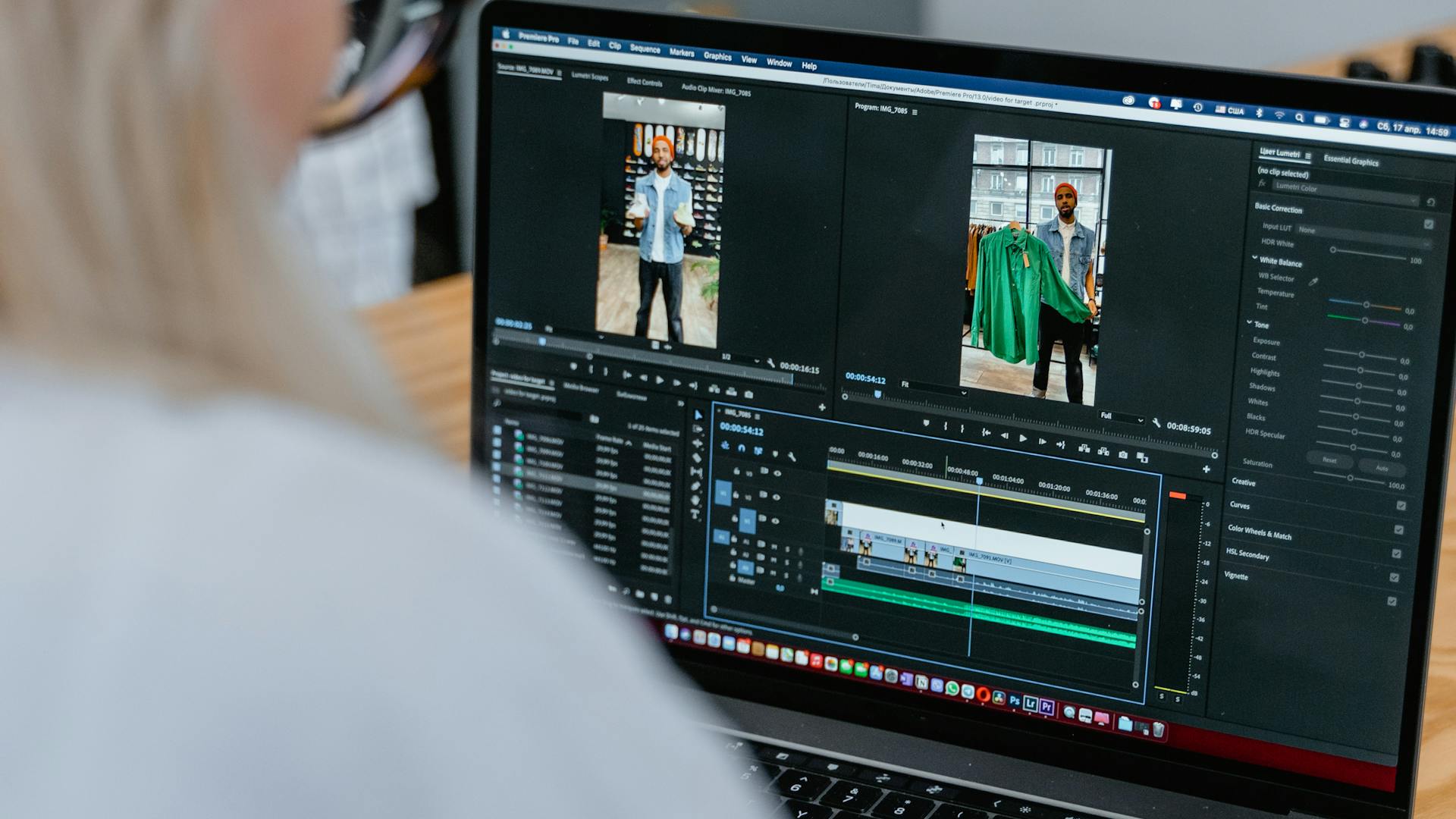1456x819 pixels.
Task: Click the Saturation slider handle
Action: [x=1350, y=479]
